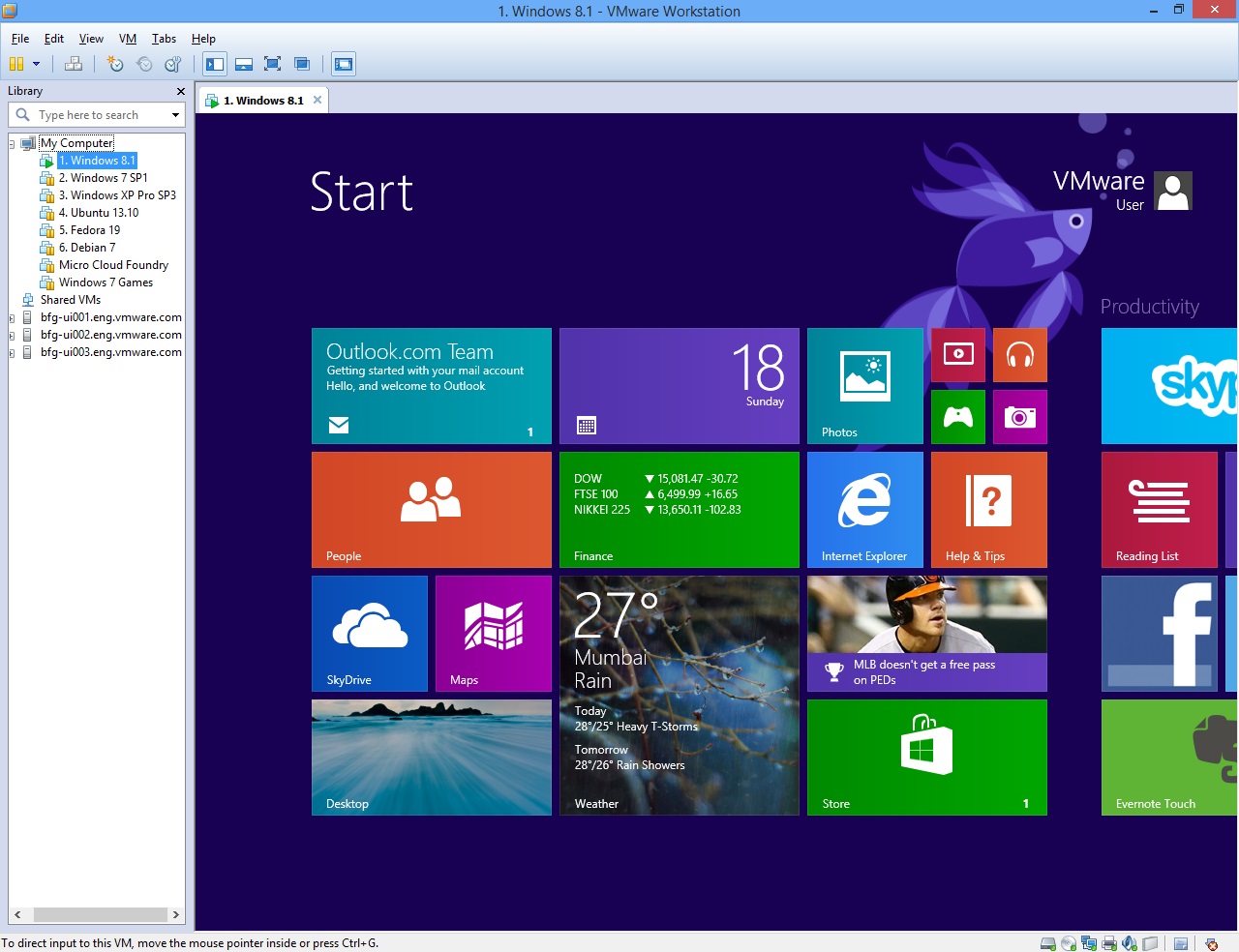Image resolution: width=1239 pixels, height=952 pixels.
Task: Open the library search dropdown arrow
Action: tap(173, 114)
